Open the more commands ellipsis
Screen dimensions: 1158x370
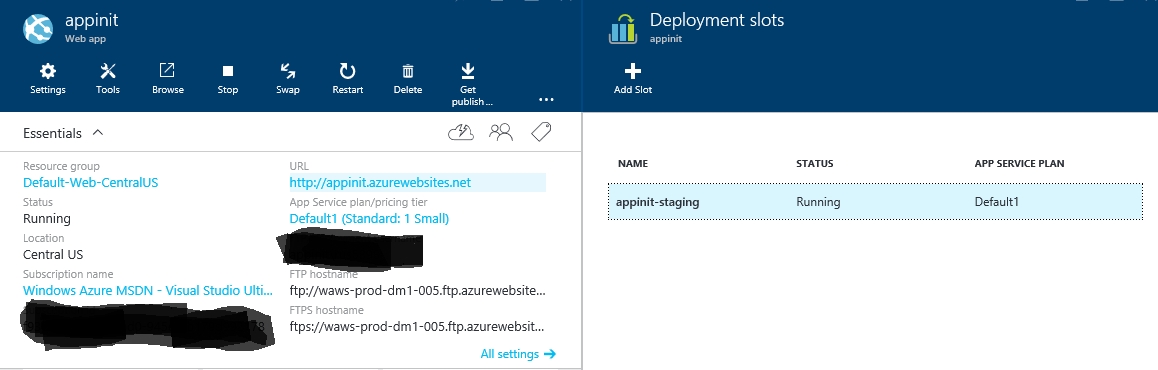pos(546,99)
